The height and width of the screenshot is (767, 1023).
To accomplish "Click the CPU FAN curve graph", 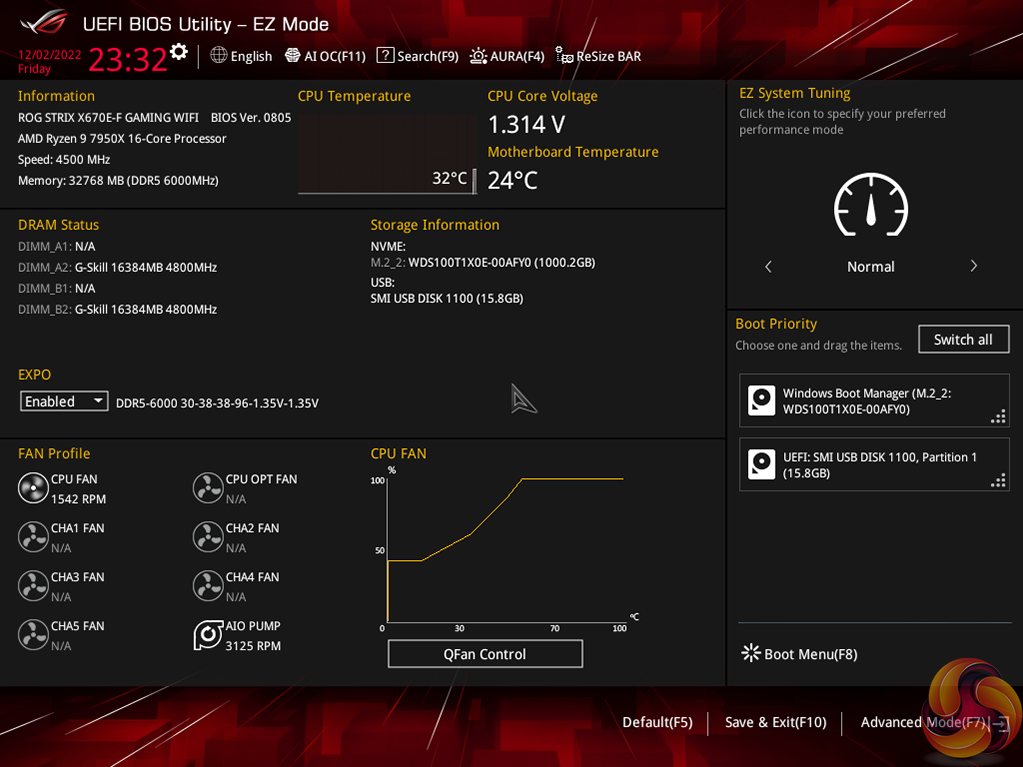I will 506,549.
